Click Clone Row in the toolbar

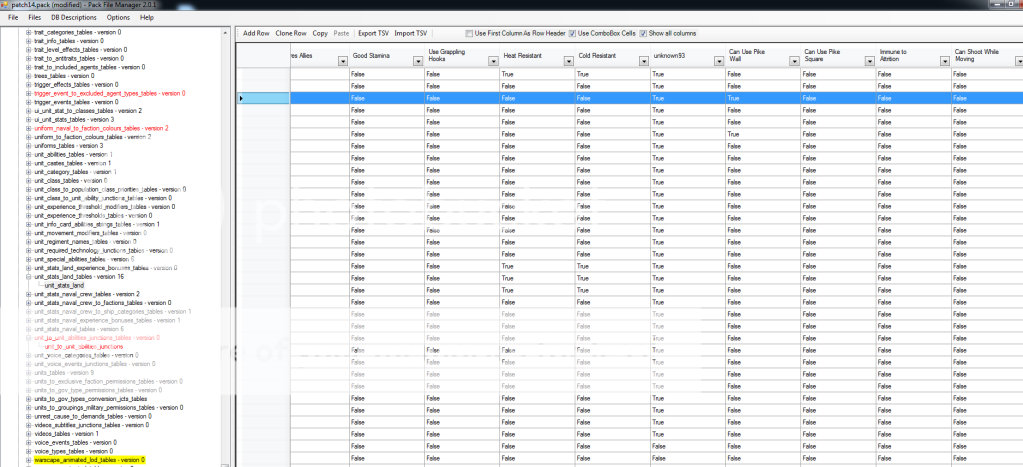pos(291,33)
